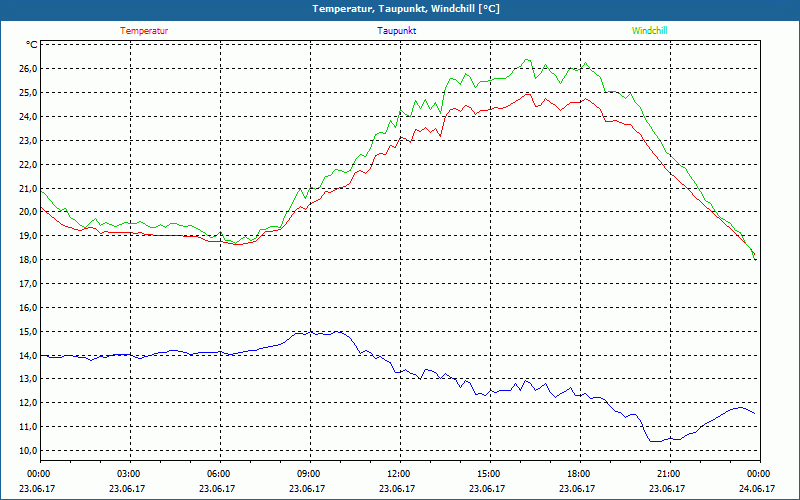Click the °C unit label

pyautogui.click(x=32, y=45)
